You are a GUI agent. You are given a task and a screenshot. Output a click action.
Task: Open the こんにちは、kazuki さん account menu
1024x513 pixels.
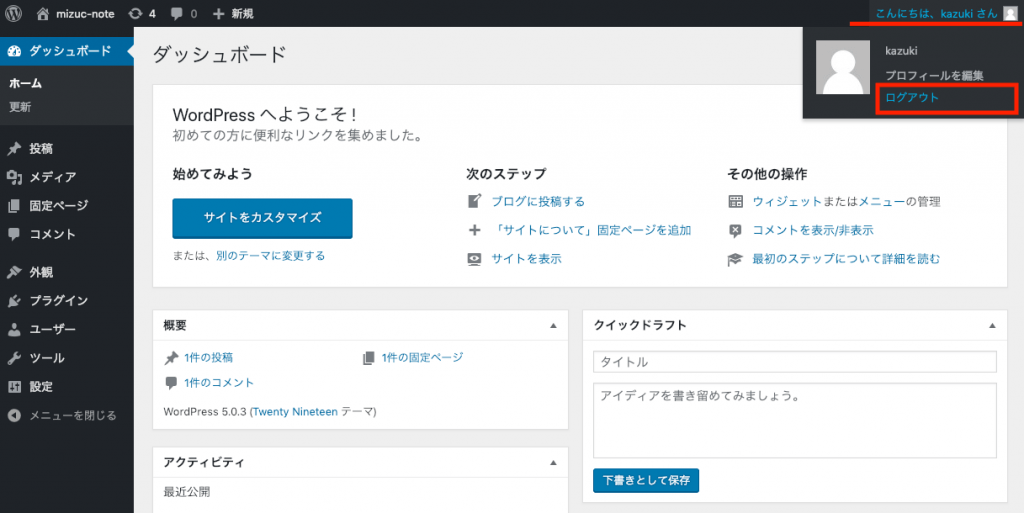[946, 13]
